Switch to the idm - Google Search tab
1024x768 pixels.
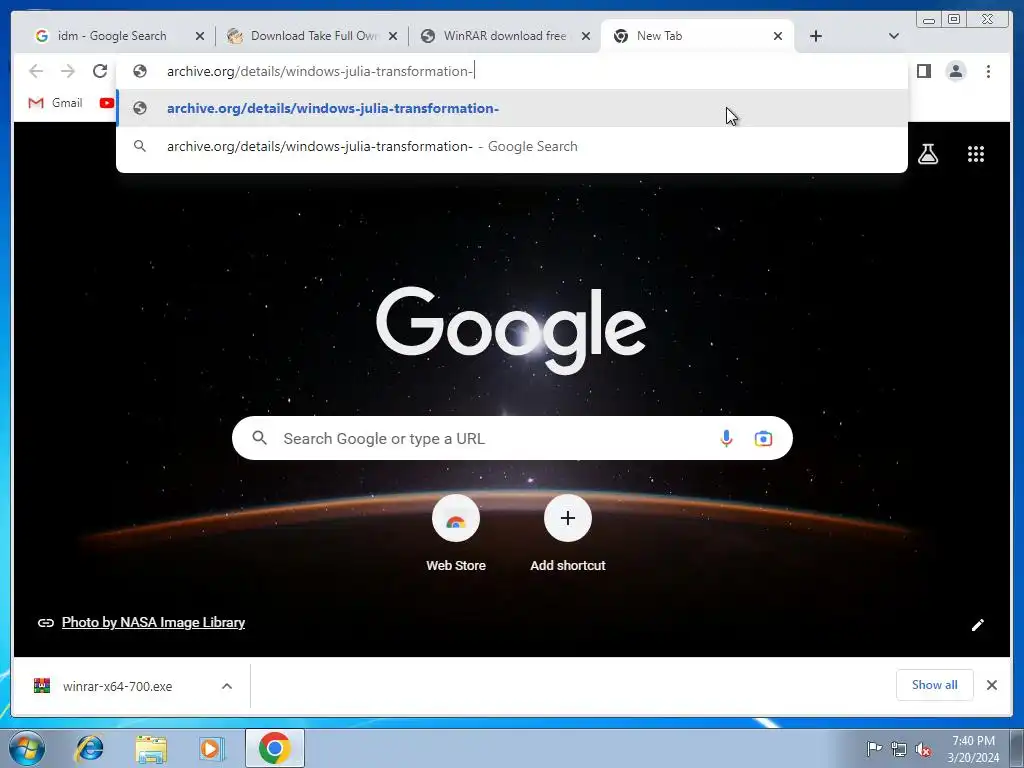tap(111, 36)
